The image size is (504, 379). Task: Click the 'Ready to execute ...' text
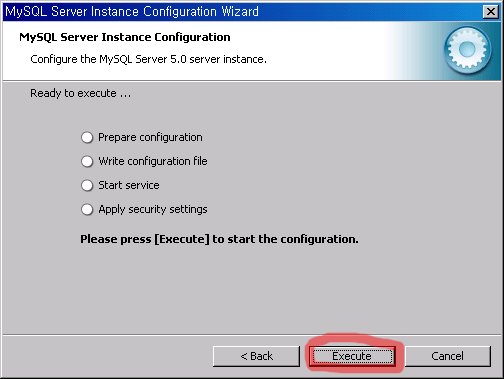tap(81, 93)
